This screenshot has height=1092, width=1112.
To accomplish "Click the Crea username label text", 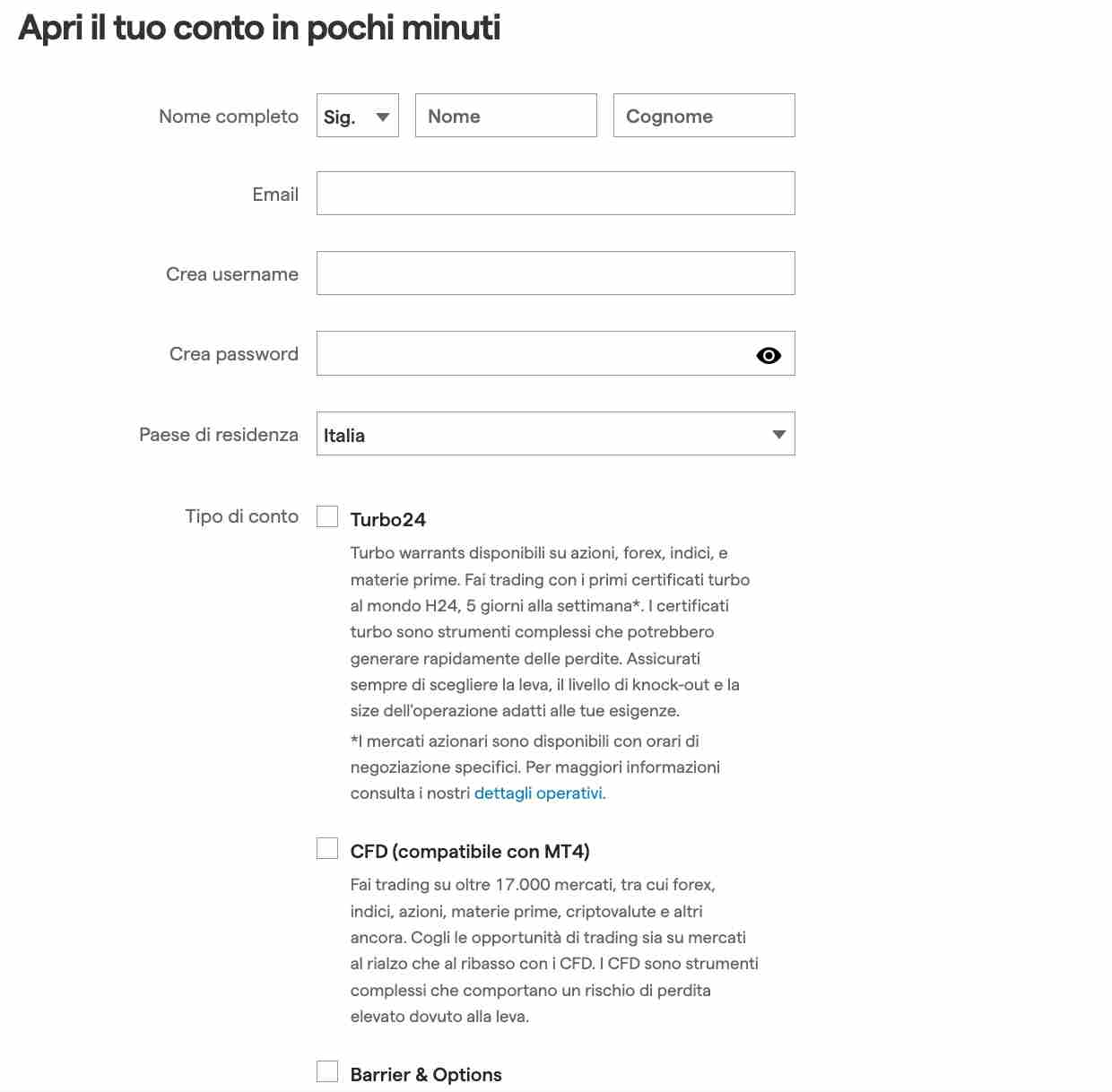I will point(231,274).
